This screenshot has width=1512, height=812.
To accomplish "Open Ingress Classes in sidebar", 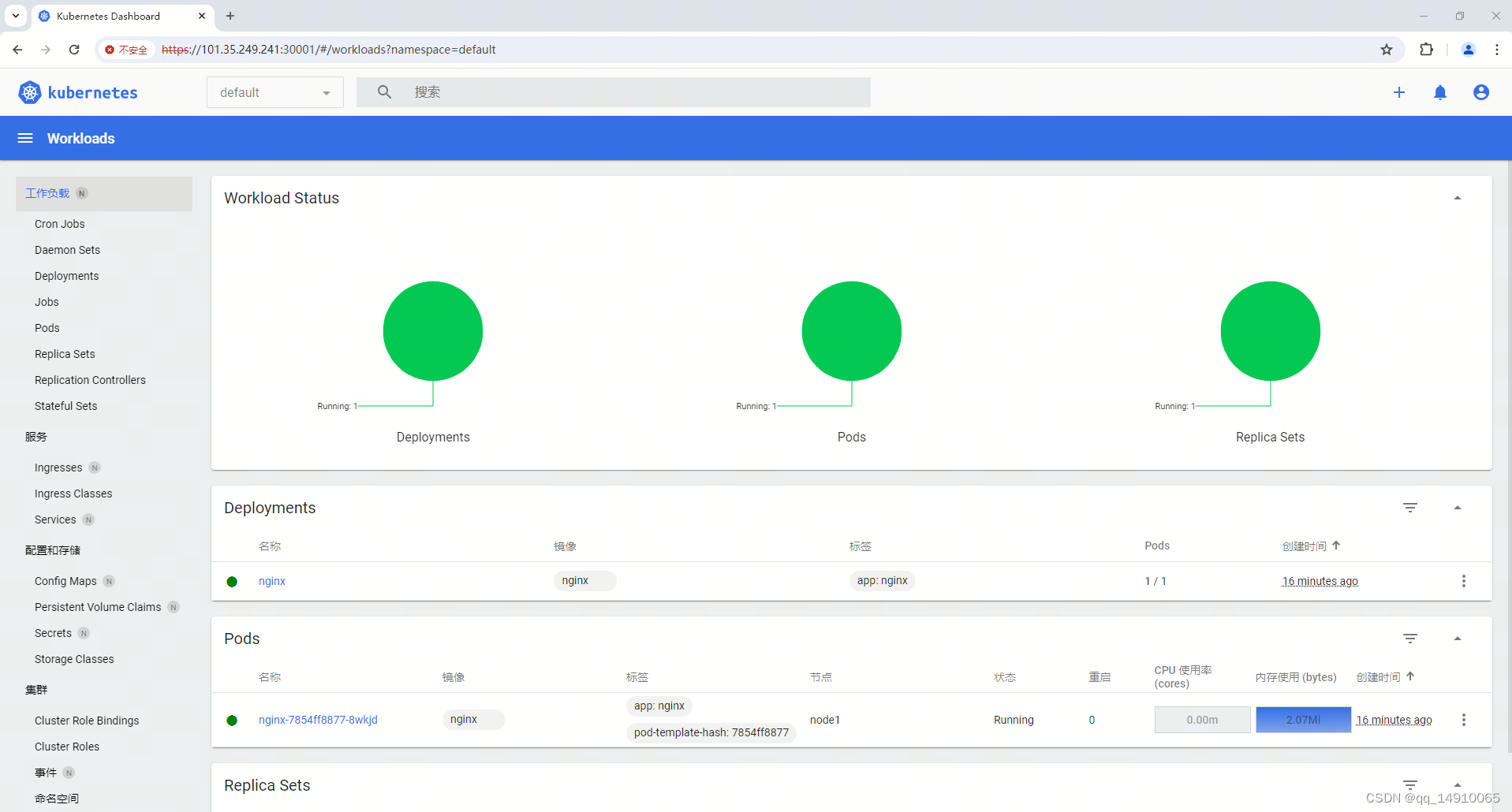I will (x=73, y=494).
